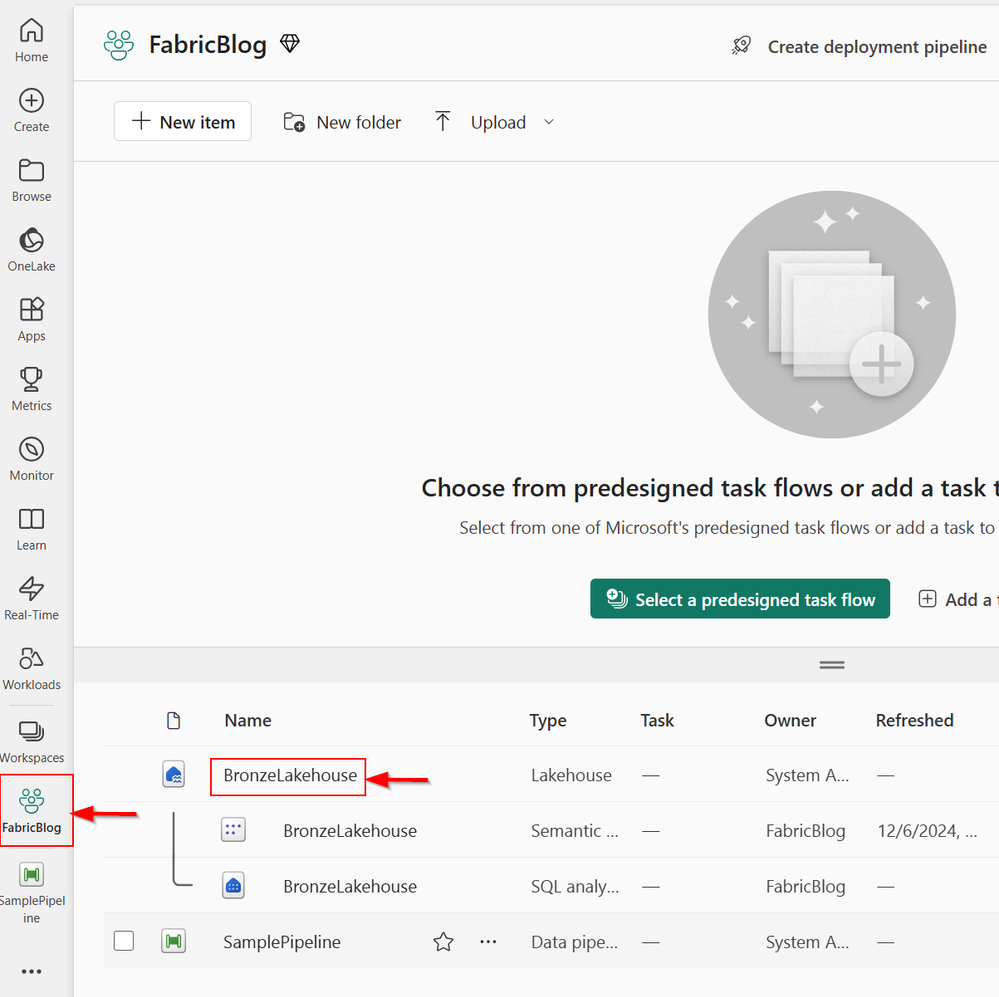Viewport: 999px width, 997px height.
Task: Open the SamplePipeline item
Action: click(x=282, y=942)
